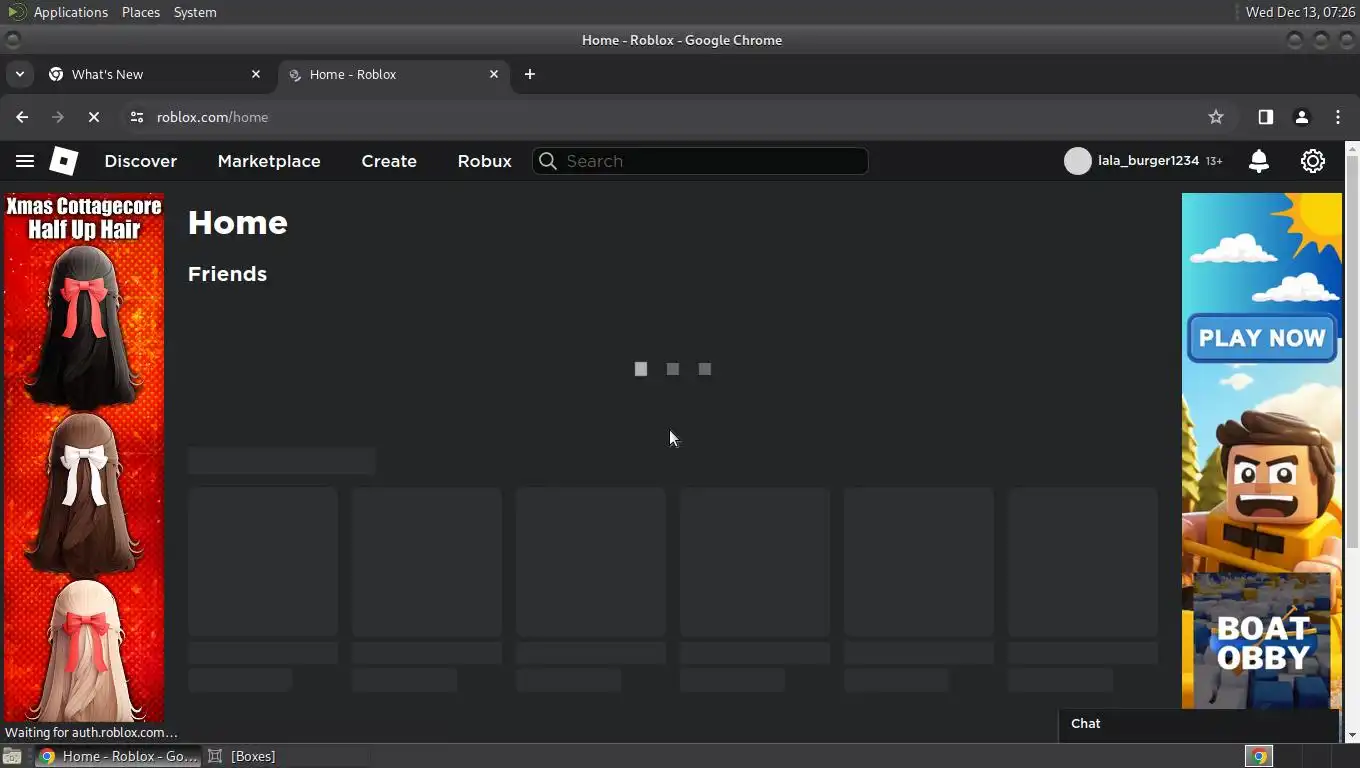Open the System menu
This screenshot has width=1360, height=768.
point(195,12)
